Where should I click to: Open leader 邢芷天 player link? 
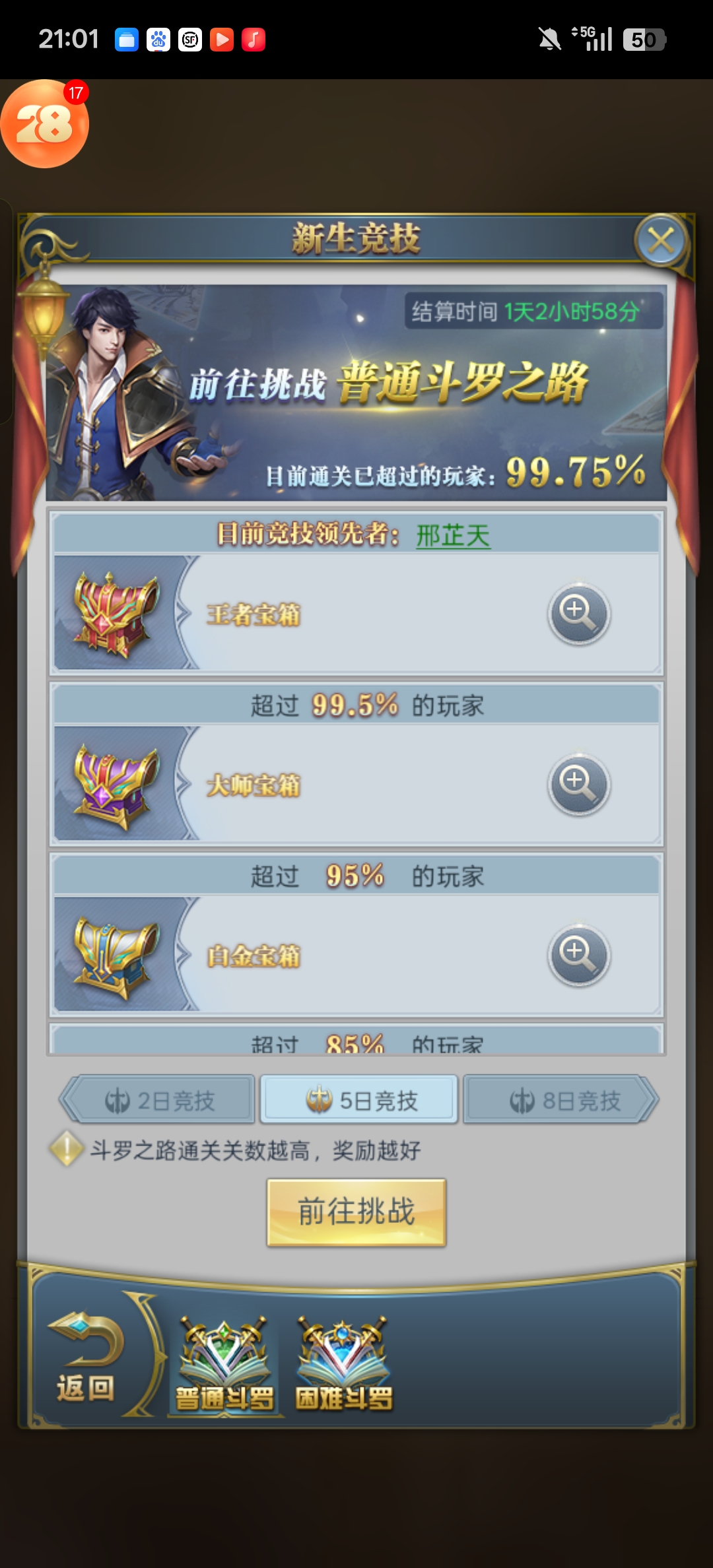click(x=453, y=535)
